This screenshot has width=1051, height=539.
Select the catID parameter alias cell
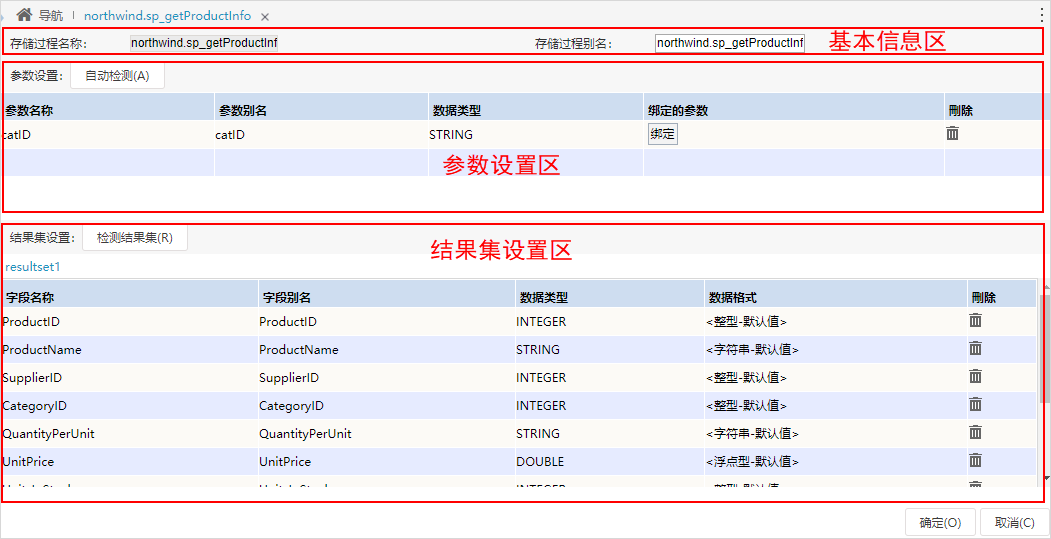point(321,135)
